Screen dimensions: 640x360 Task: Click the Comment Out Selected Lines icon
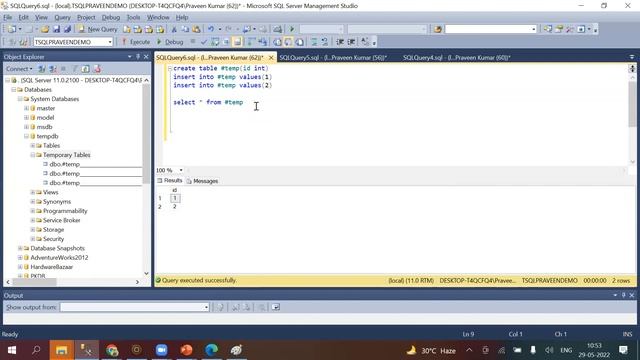314,42
